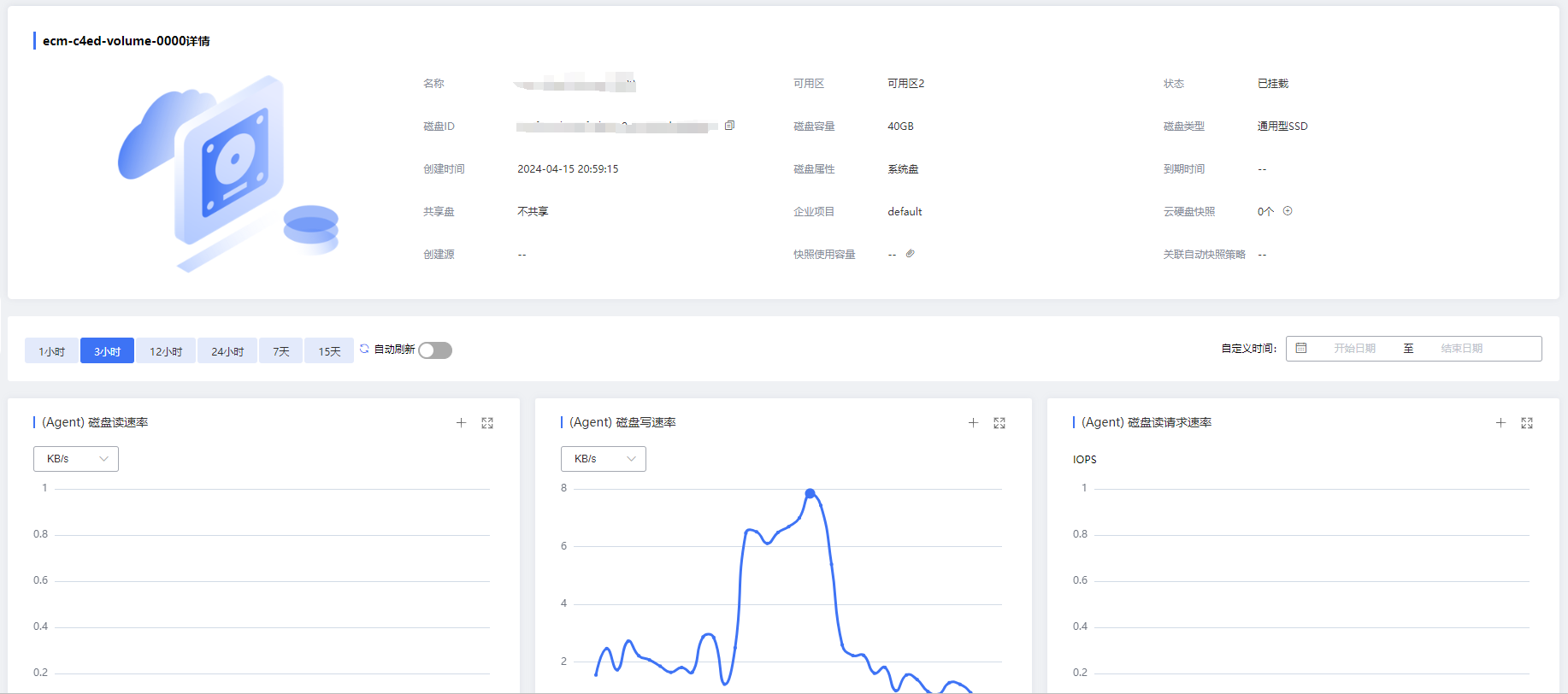Expand disk read request rate chart to fullscreen
Screen dimensions: 1568x694
1527,423
